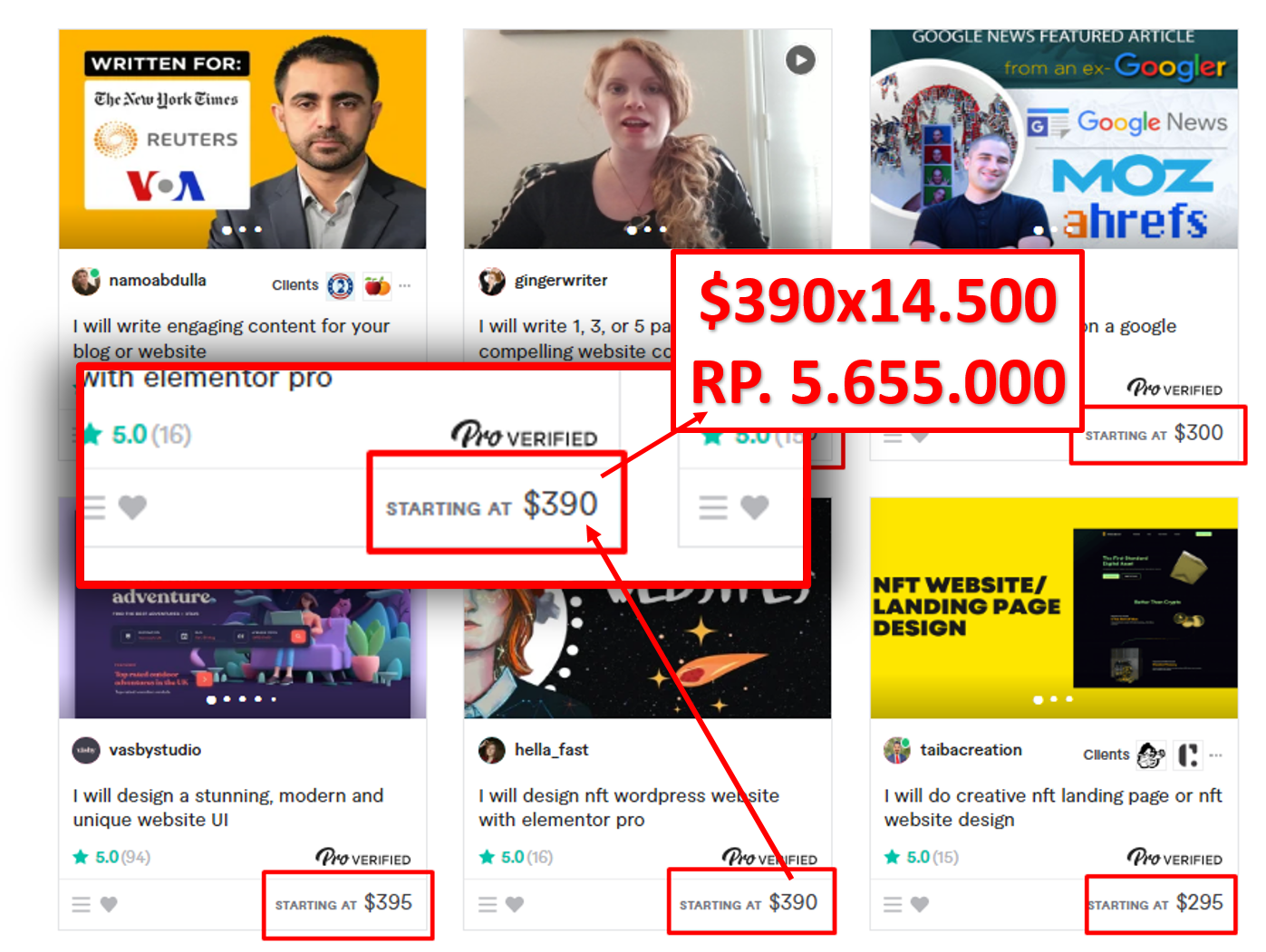This screenshot has width=1266, height=952.
Task: Expand taibacreation's clients list with ellipsis
Action: tap(1215, 755)
